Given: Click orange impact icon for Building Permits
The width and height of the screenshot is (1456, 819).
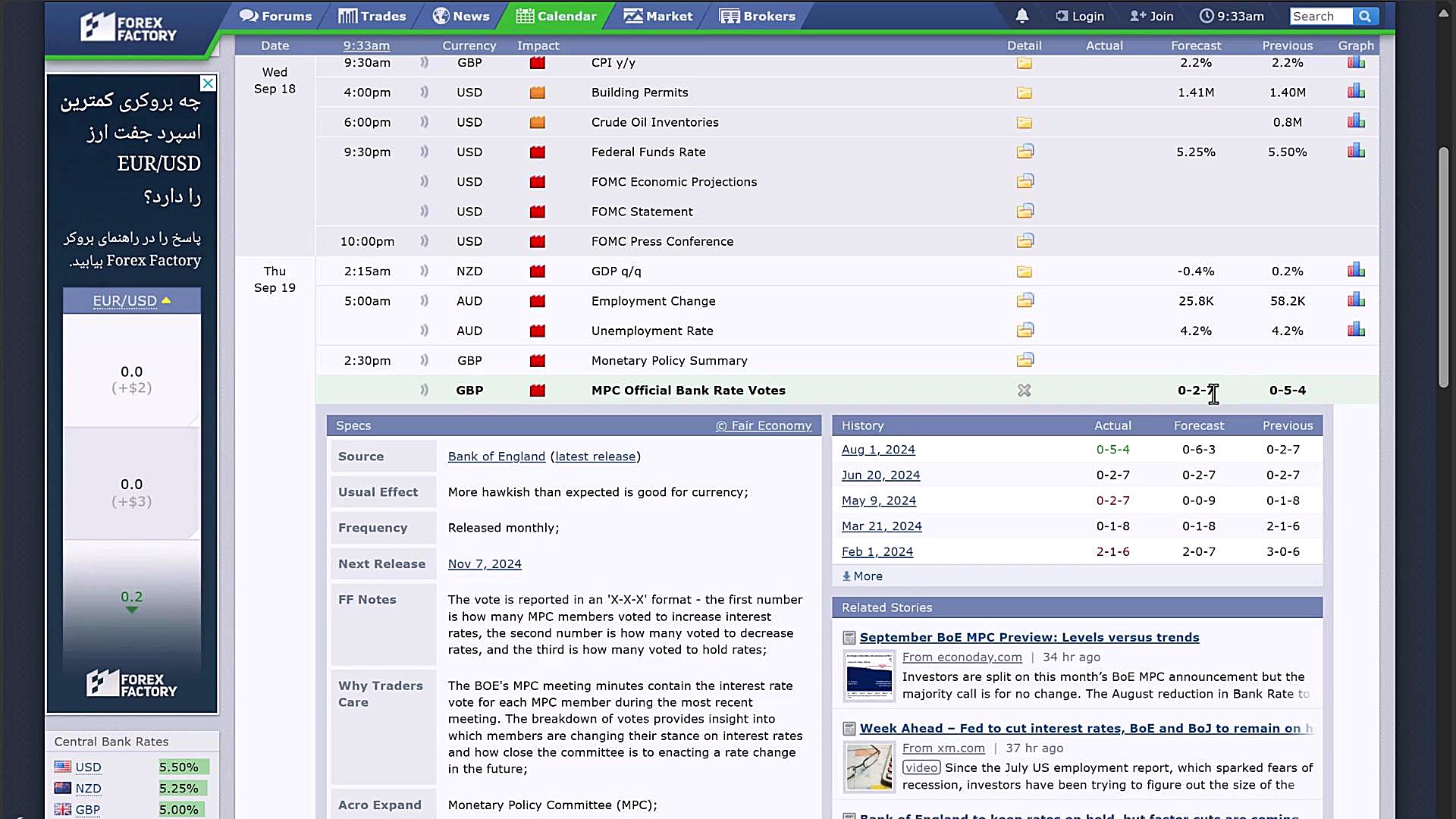Looking at the screenshot, I should [x=538, y=93].
